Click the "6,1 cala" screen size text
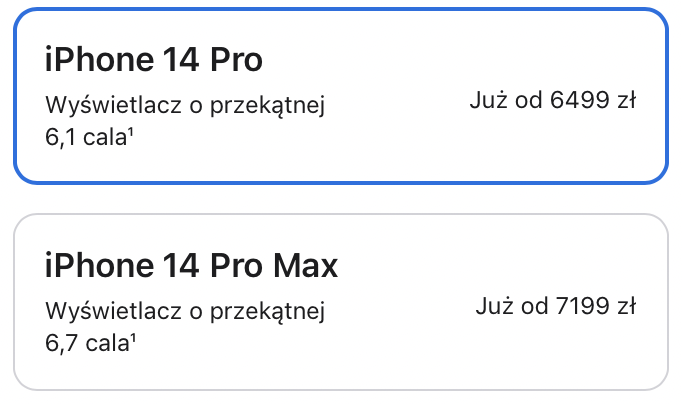Screen dimensions: 682x404 tap(86, 137)
